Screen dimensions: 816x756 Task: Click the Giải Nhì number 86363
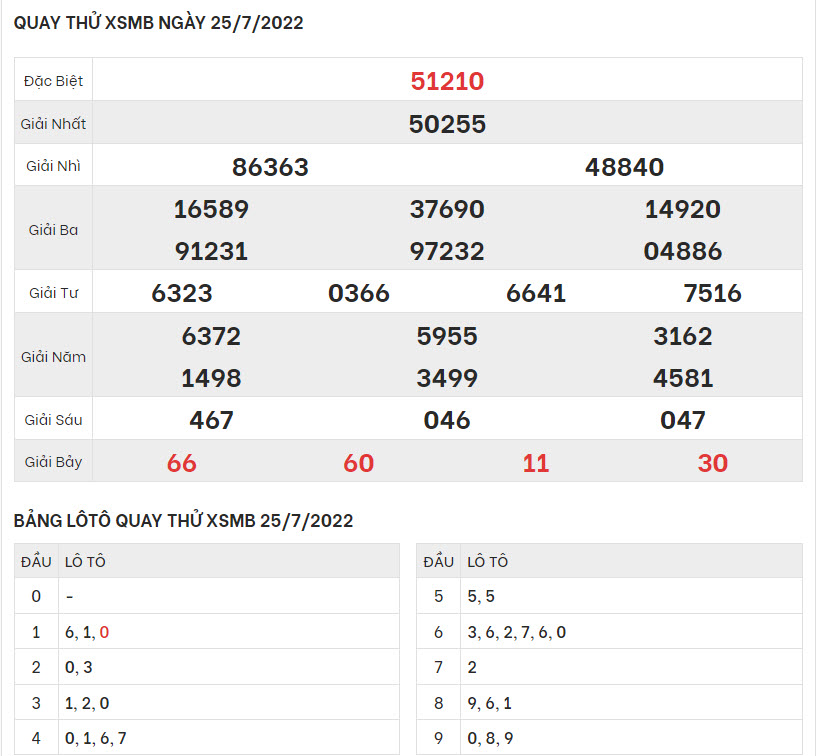[270, 167]
